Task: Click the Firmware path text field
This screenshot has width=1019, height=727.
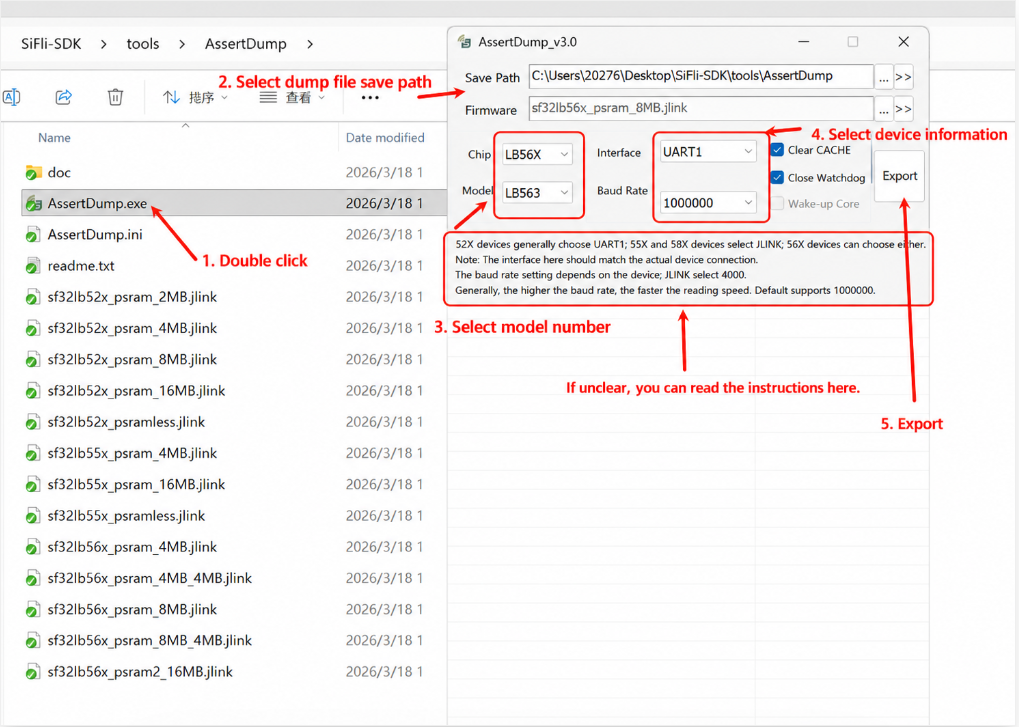Action: click(x=701, y=108)
